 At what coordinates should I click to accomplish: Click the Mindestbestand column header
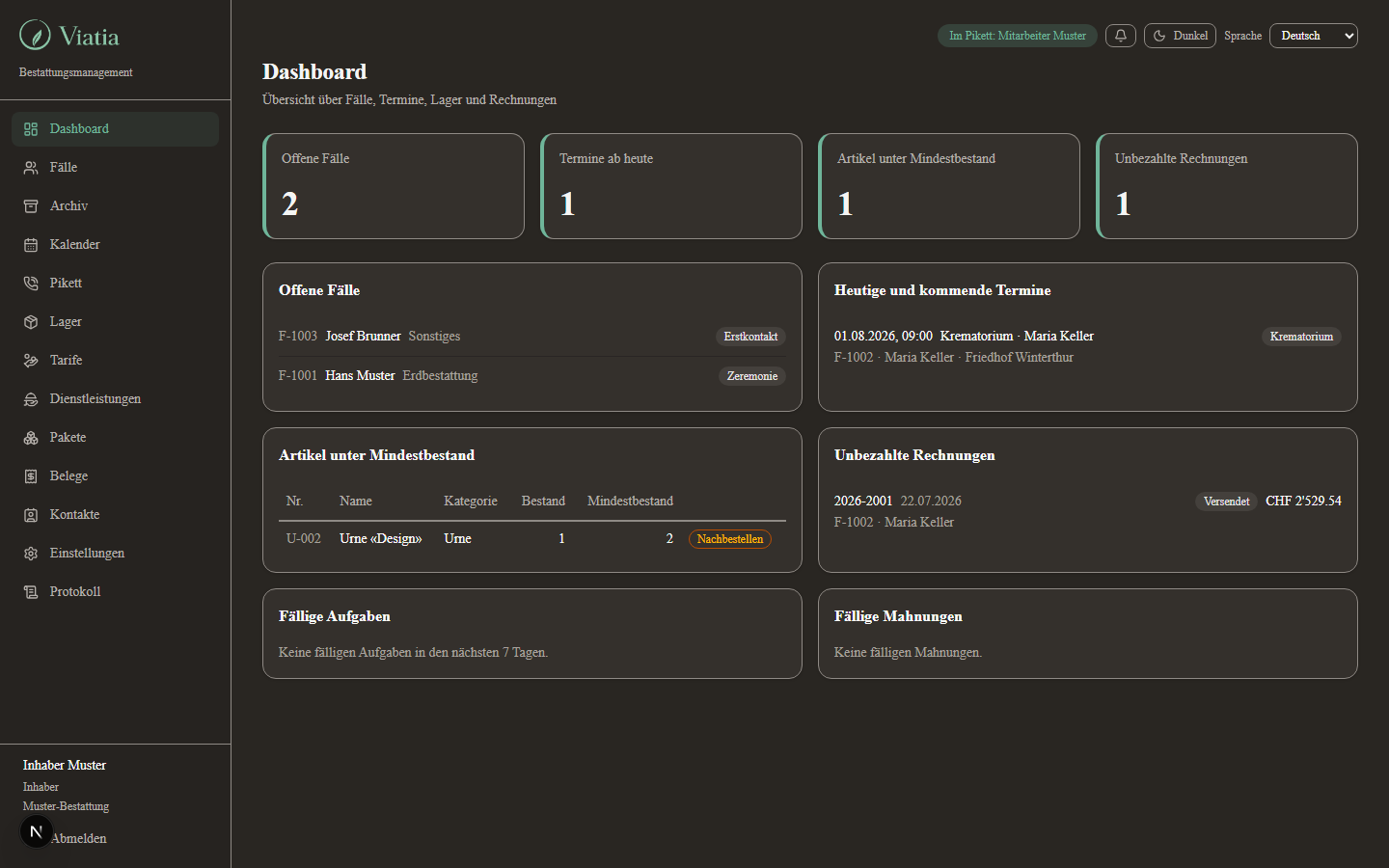click(630, 502)
